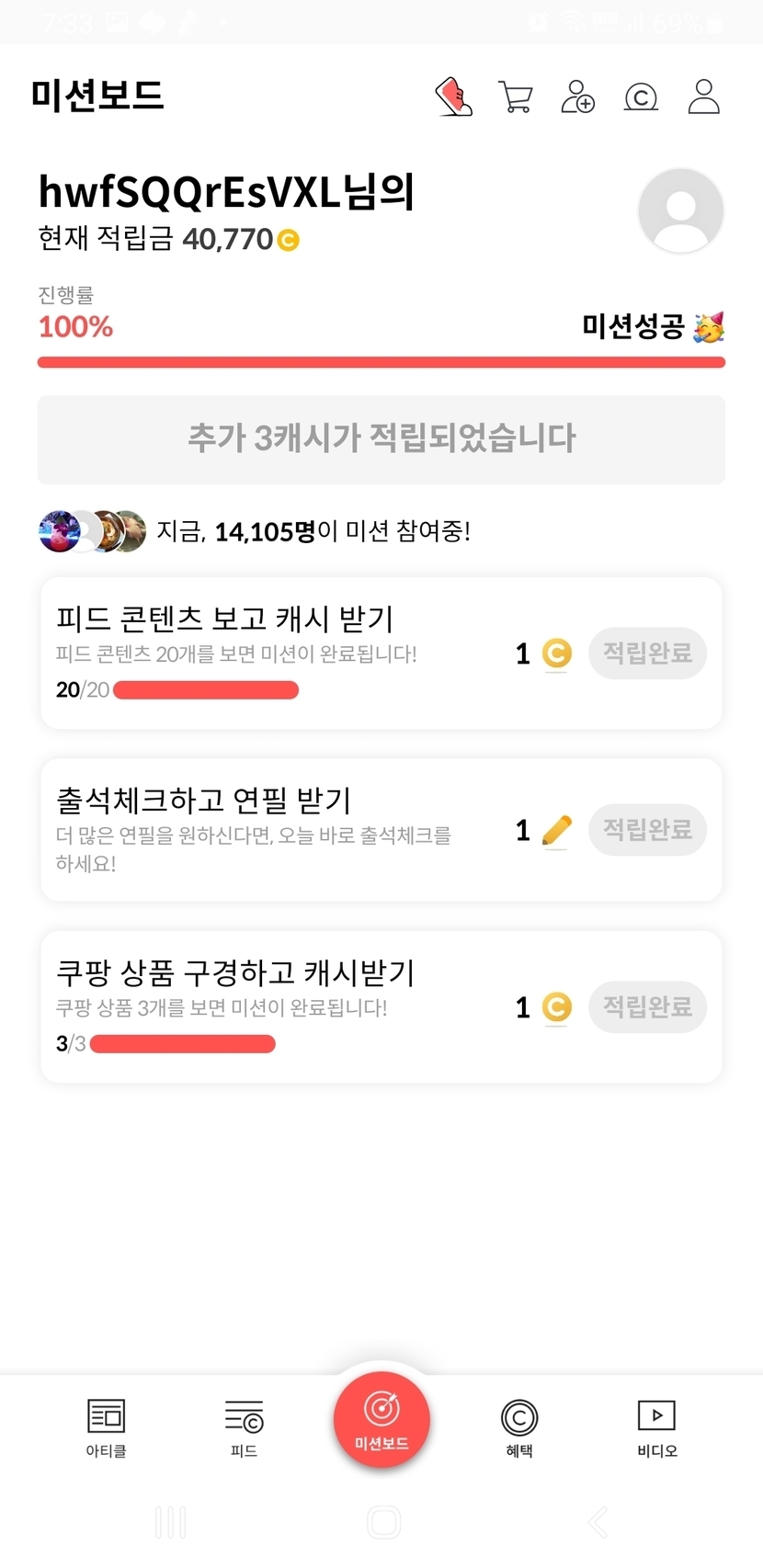Screen dimensions: 763x1568
Task: Open cash coin icon in header
Action: click(x=641, y=97)
